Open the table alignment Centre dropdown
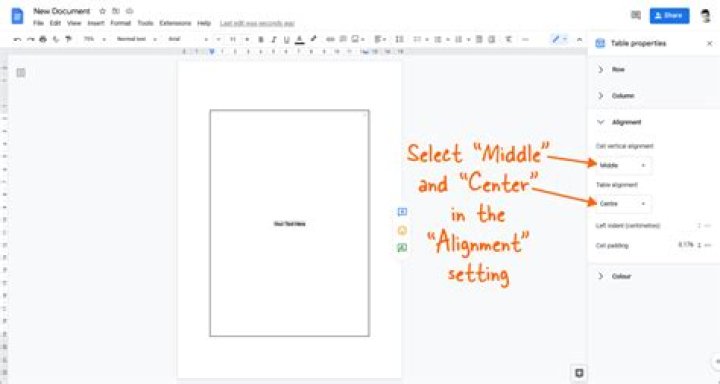 tap(623, 203)
